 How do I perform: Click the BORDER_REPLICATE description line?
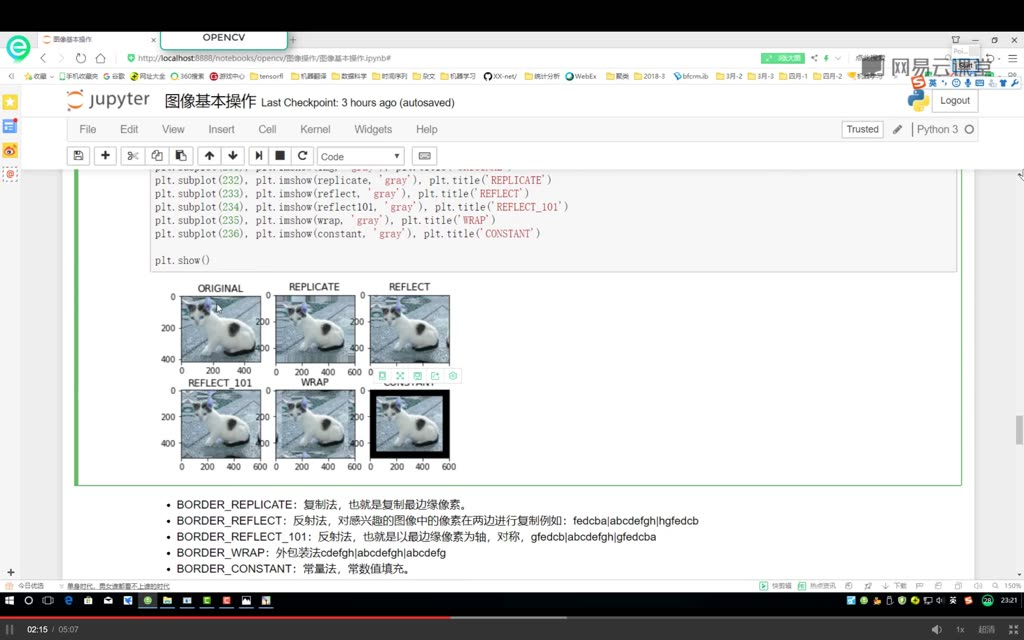click(x=322, y=505)
